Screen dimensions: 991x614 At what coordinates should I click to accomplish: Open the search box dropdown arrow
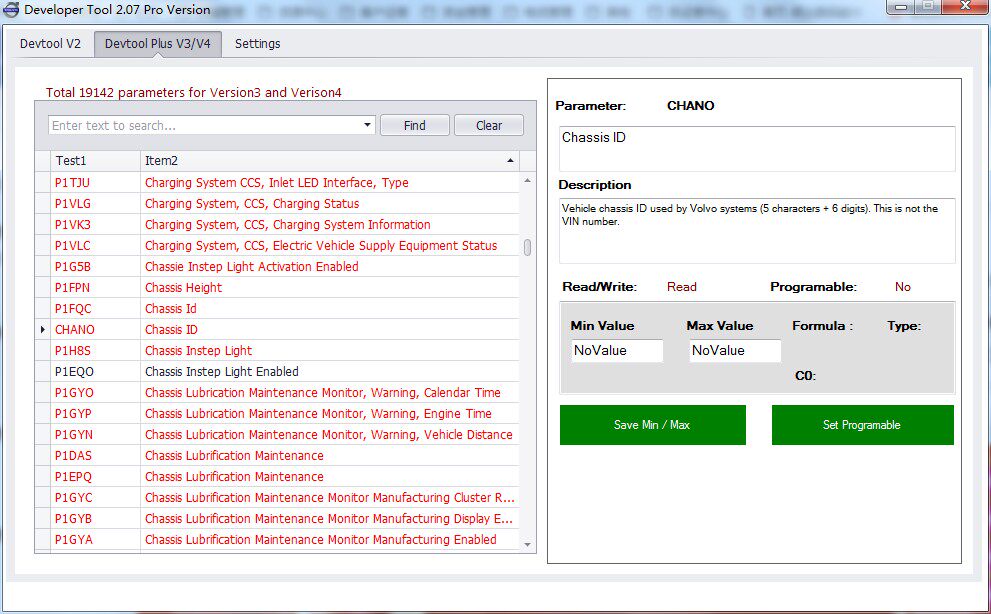pos(367,125)
